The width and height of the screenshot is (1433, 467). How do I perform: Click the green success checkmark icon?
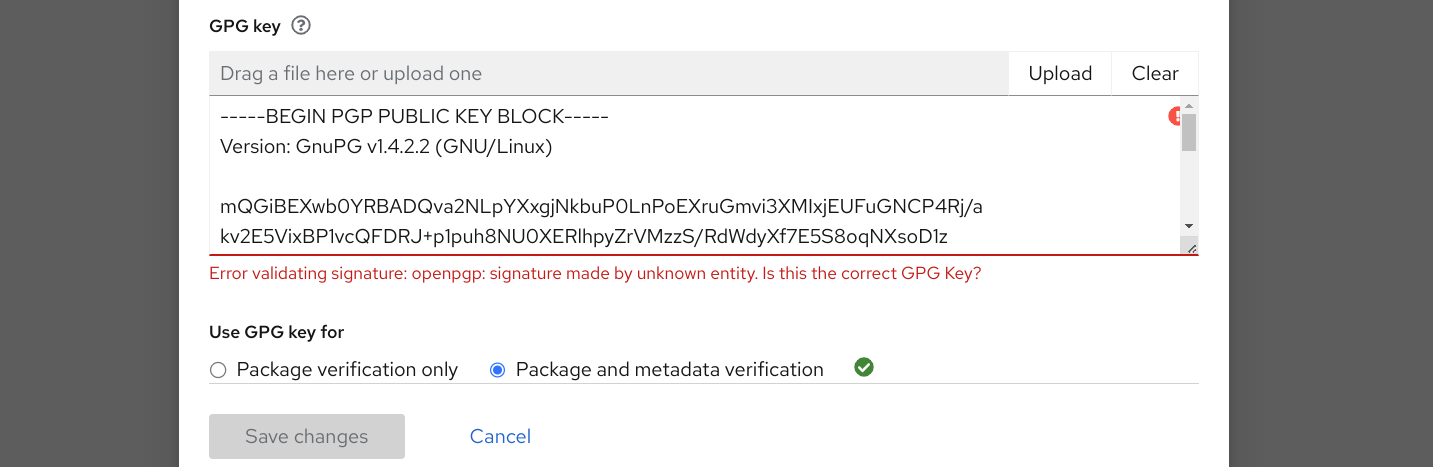[x=864, y=368]
